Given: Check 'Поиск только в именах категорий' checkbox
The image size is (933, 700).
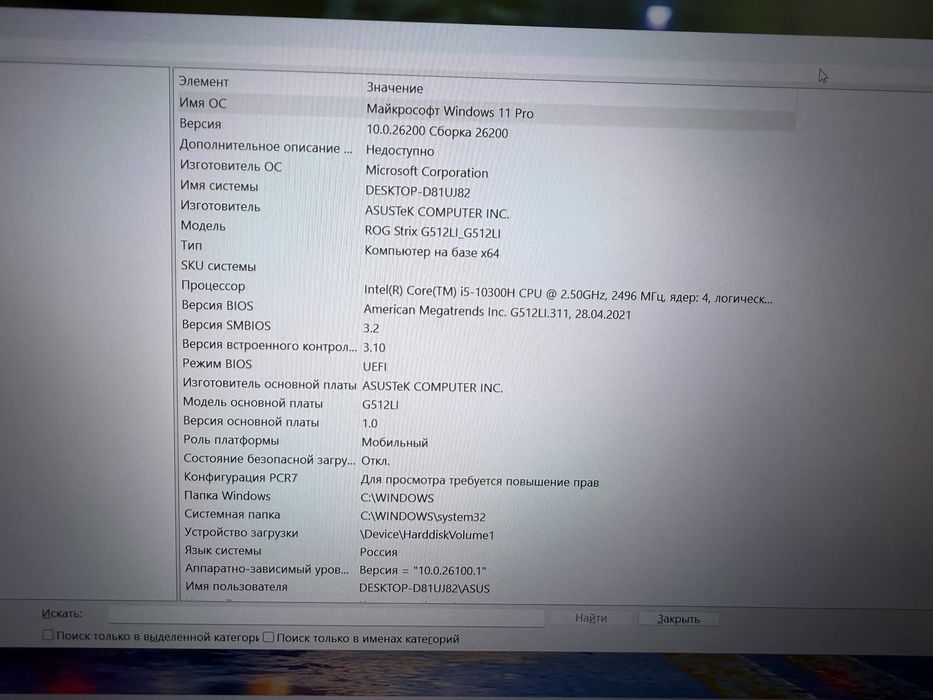Looking at the screenshot, I should pyautogui.click(x=268, y=637).
